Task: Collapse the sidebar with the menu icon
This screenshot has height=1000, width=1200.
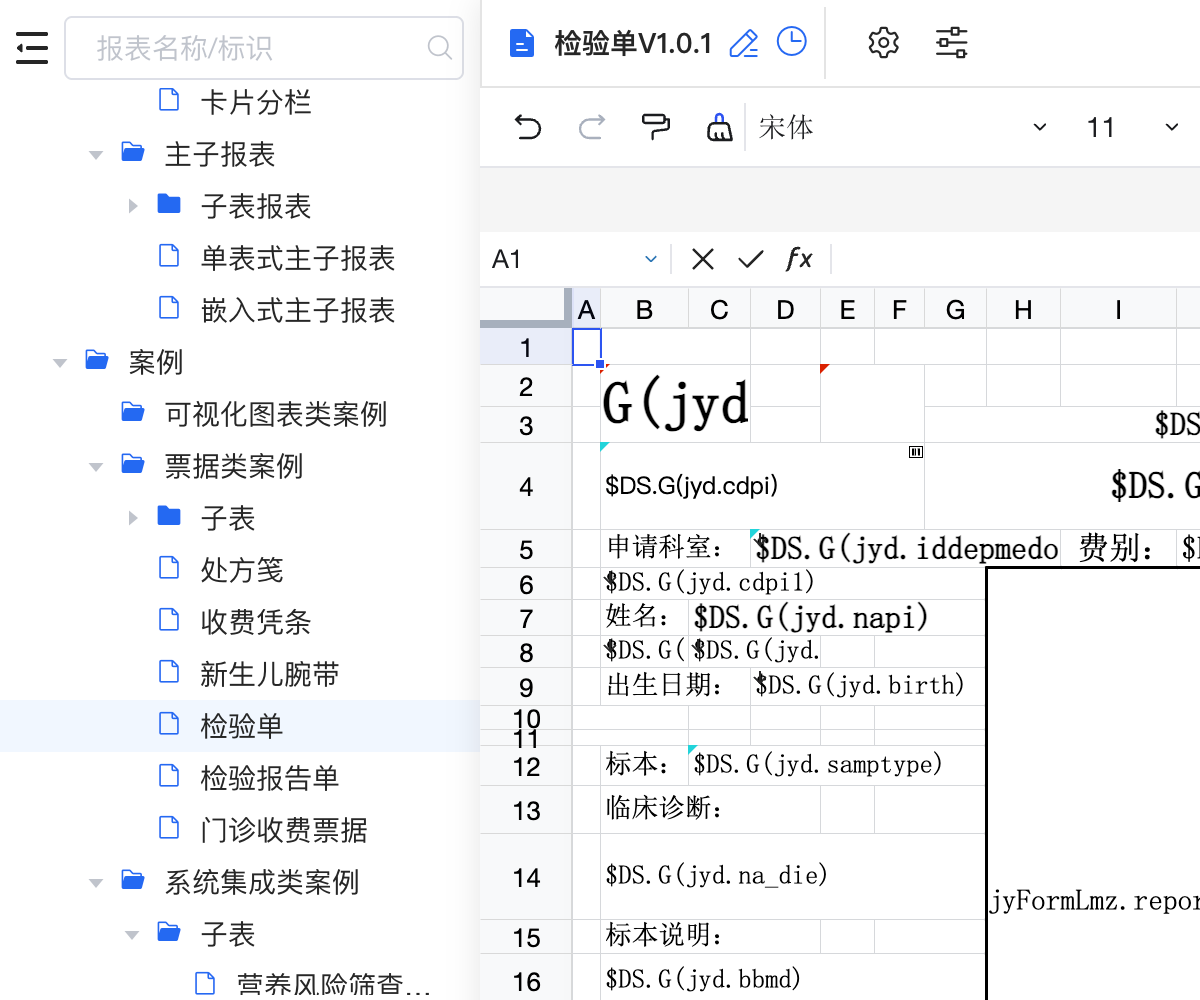Action: [32, 48]
